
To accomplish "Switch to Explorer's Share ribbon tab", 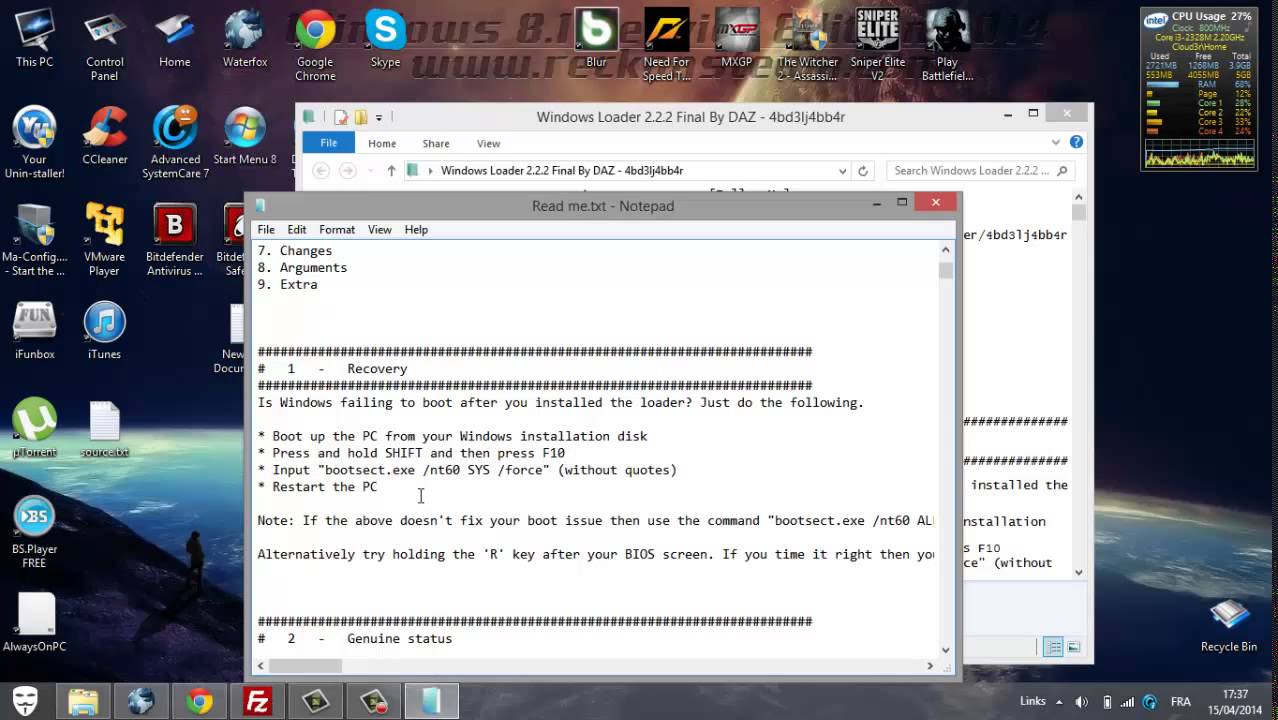I will [x=436, y=143].
